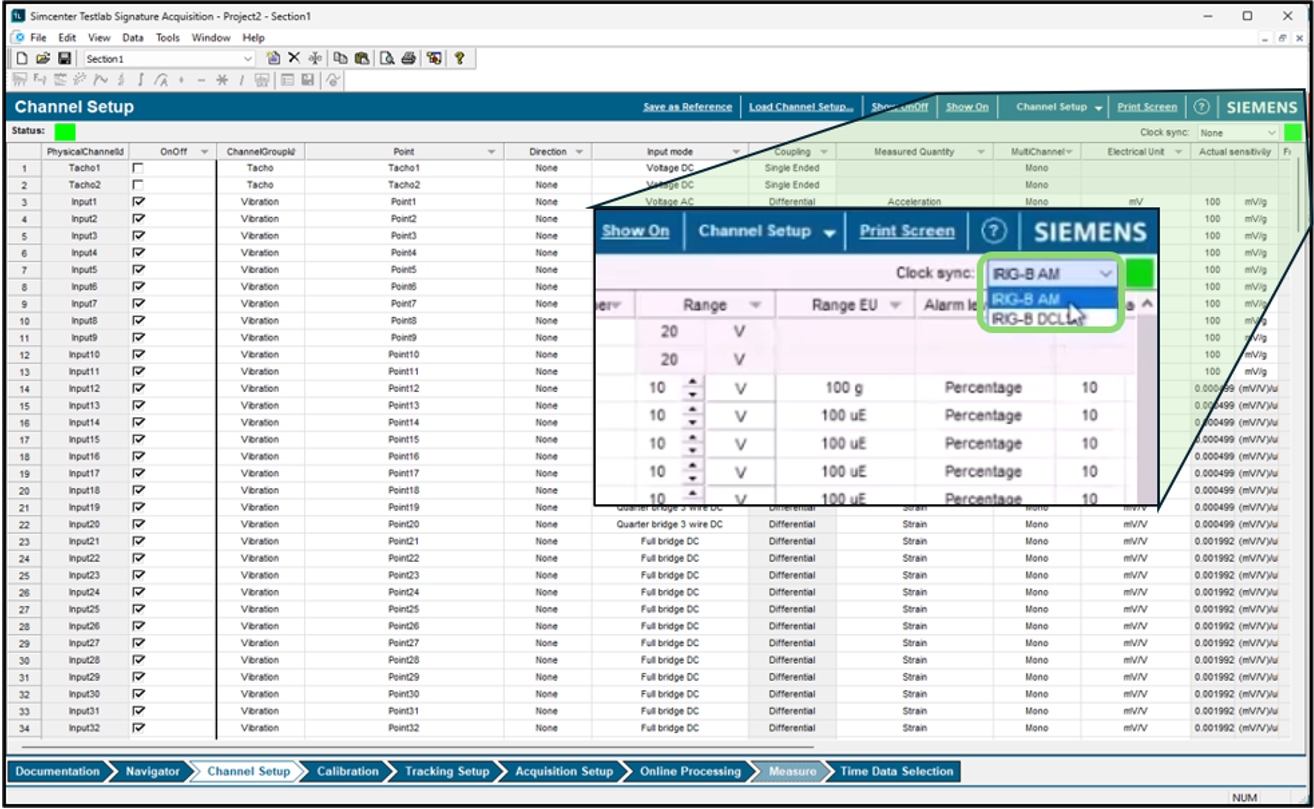Screen dimensions: 1314x809
Task: Select the highlighted IRIG-B AM list option
Action: pyautogui.click(x=1053, y=298)
